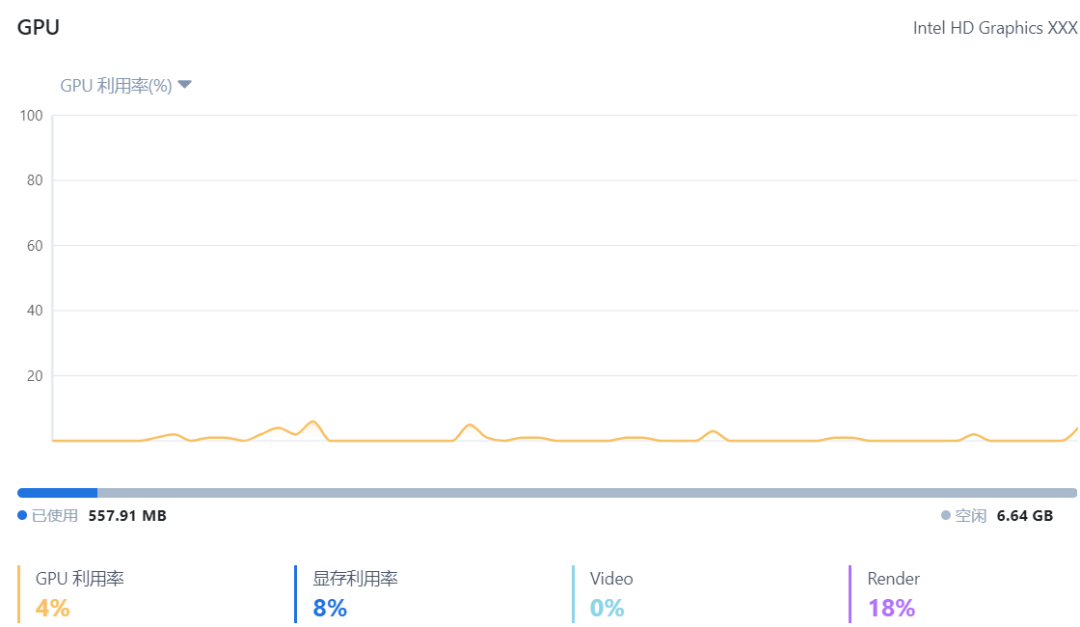Click the Intel HD Graphics XXX device name
The width and height of the screenshot is (1080, 627).
pyautogui.click(x=995, y=28)
